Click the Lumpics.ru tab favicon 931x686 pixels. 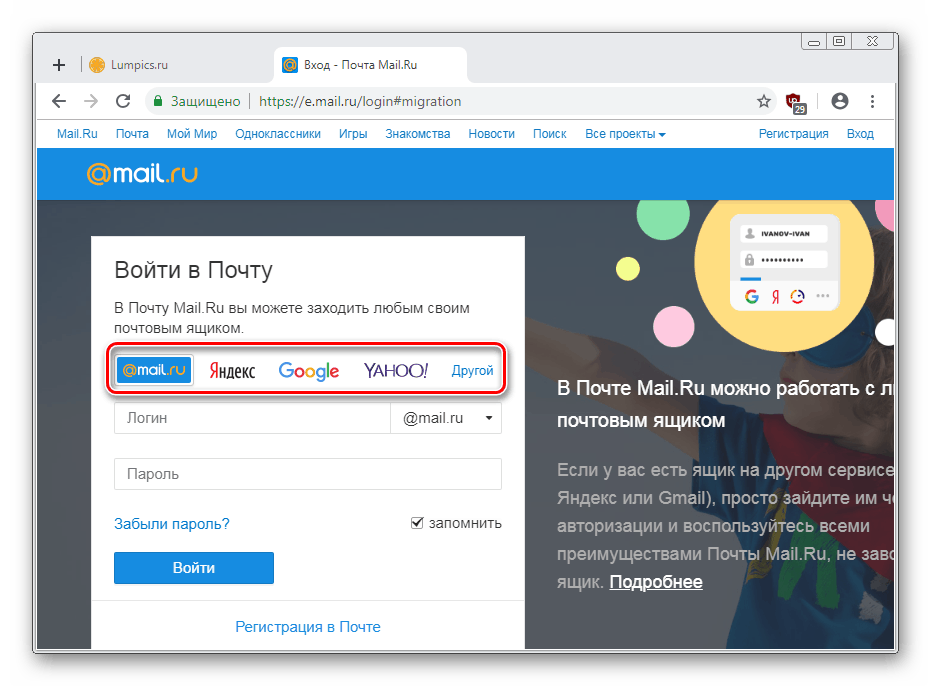click(97, 65)
